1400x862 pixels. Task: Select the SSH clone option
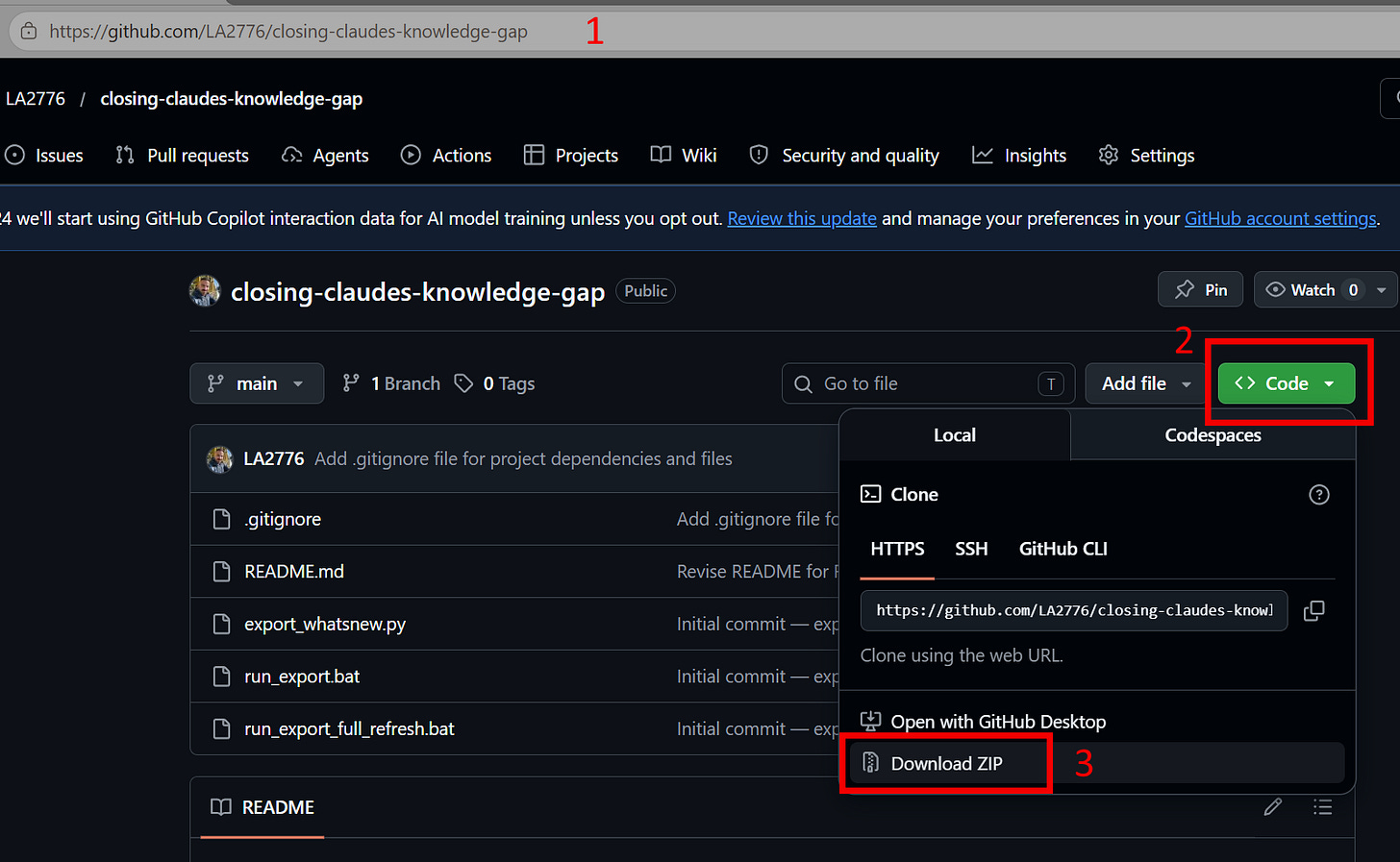click(x=971, y=549)
